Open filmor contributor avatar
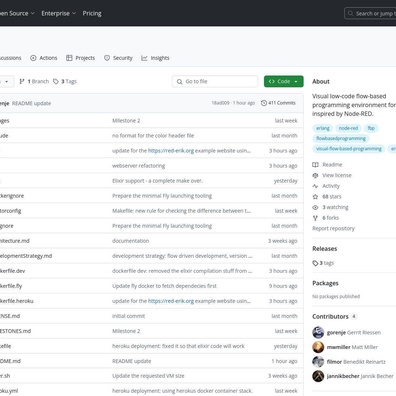This screenshot has width=396, height=396. 318,362
